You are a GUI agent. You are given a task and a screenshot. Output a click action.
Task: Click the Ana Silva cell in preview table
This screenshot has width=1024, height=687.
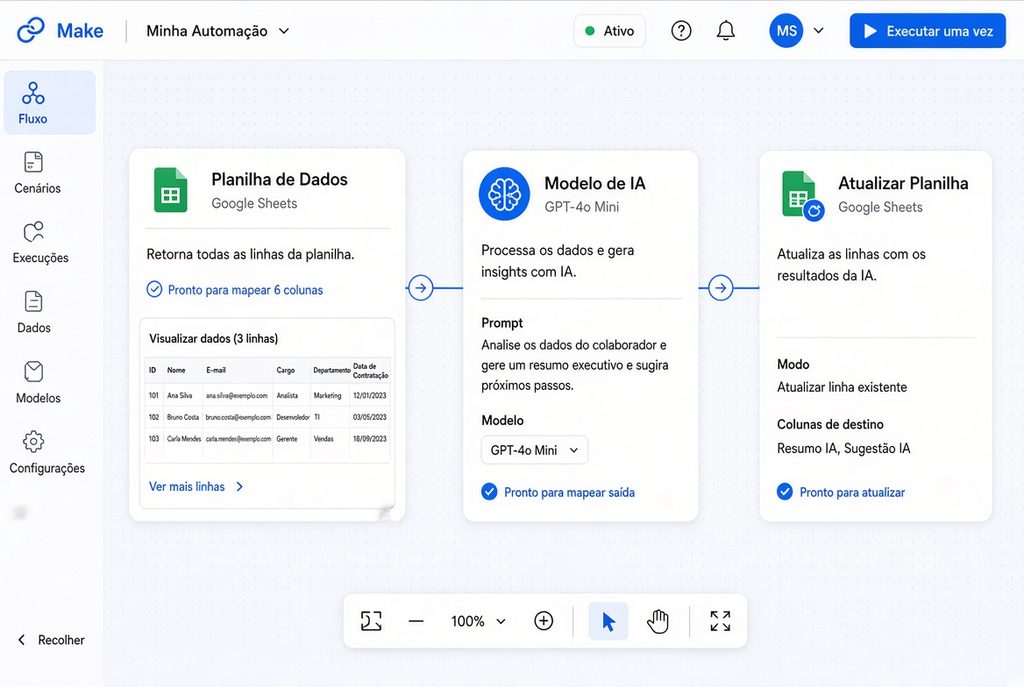point(180,395)
